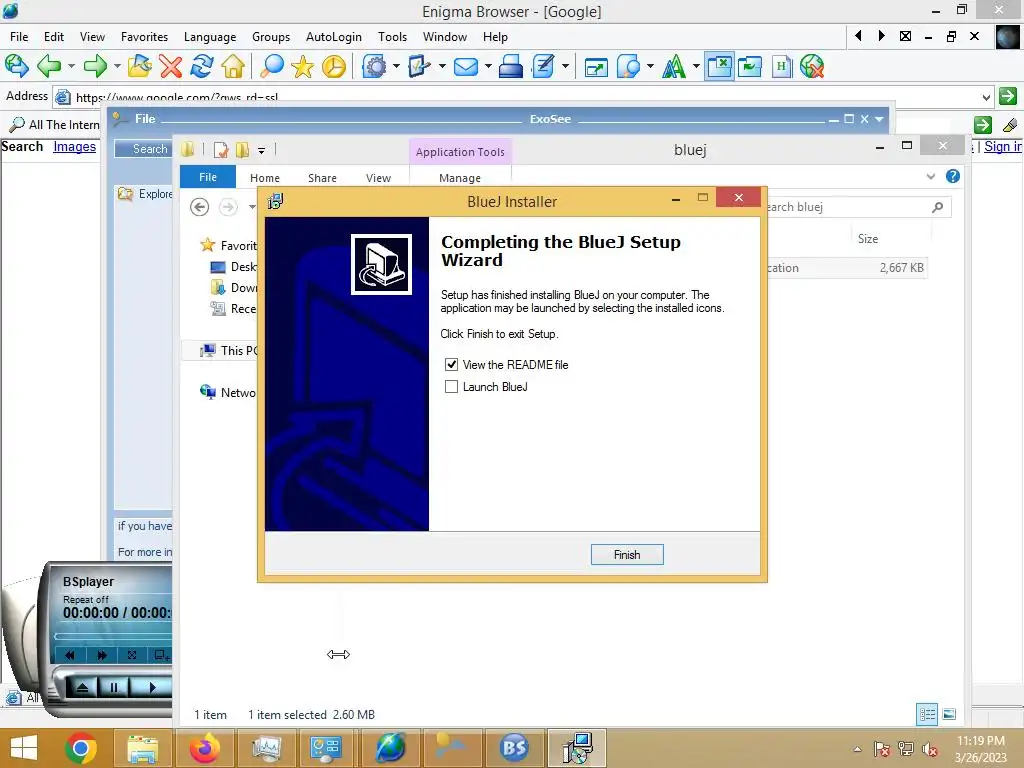Click BSplayer rewind button
This screenshot has height=768, width=1024.
pyautogui.click(x=70, y=655)
